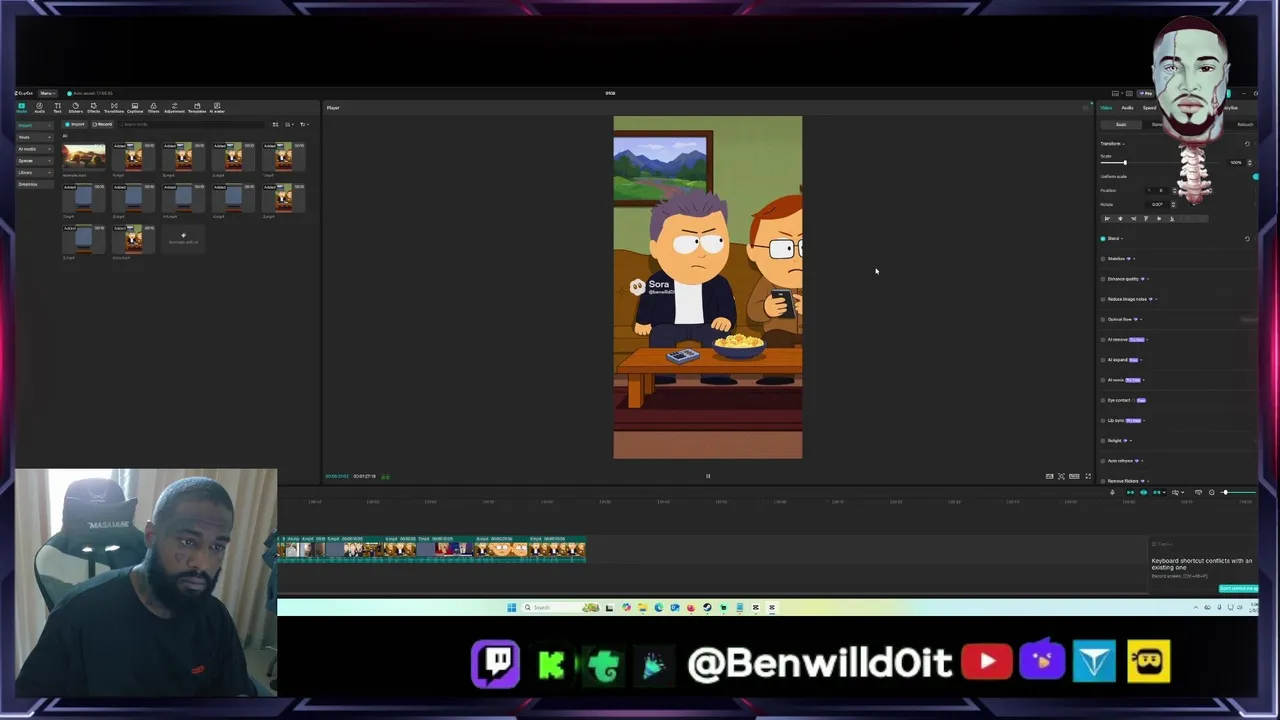Switch to the Audio properties tab
The width and height of the screenshot is (1280, 720).
point(1127,108)
